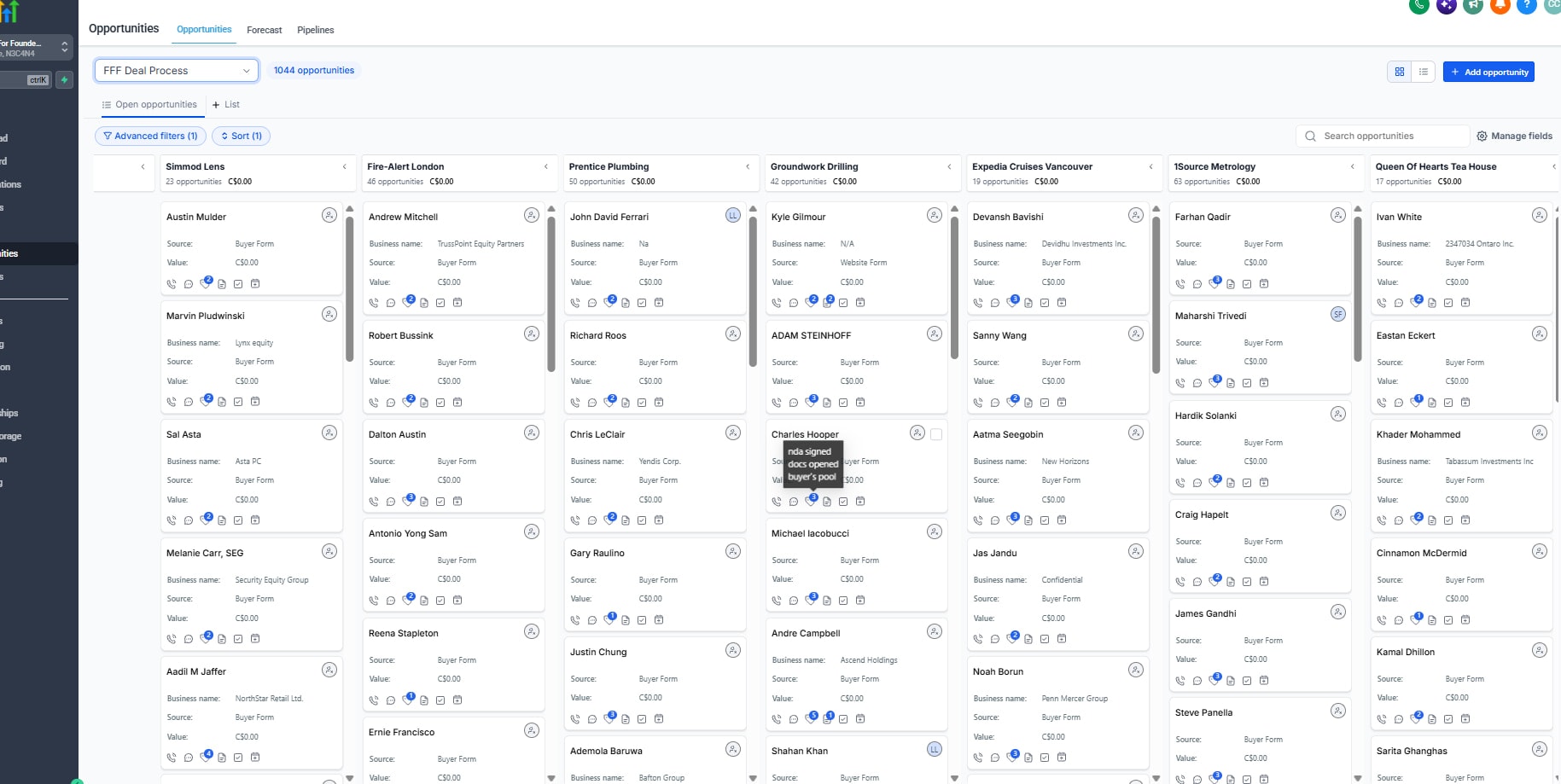
Task: Click the owner avatar icon on Ivan White card
Action: (1540, 215)
